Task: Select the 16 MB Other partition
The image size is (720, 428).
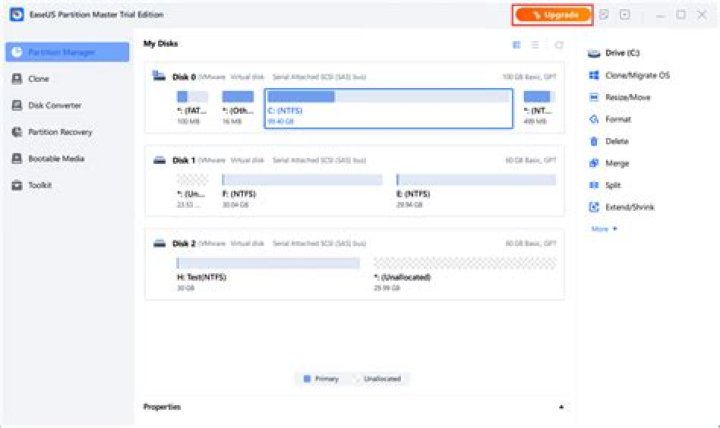Action: (x=238, y=109)
